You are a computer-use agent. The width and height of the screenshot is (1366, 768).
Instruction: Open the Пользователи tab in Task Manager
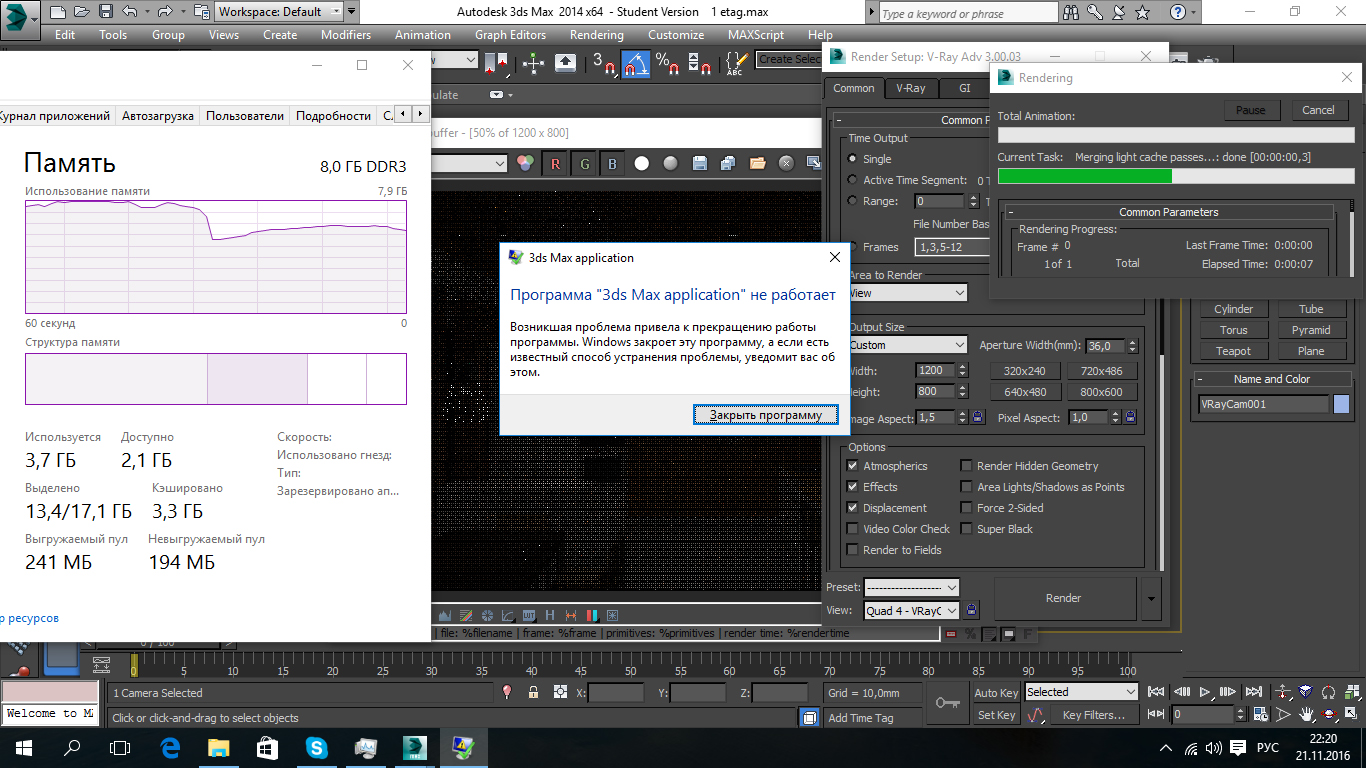click(245, 115)
